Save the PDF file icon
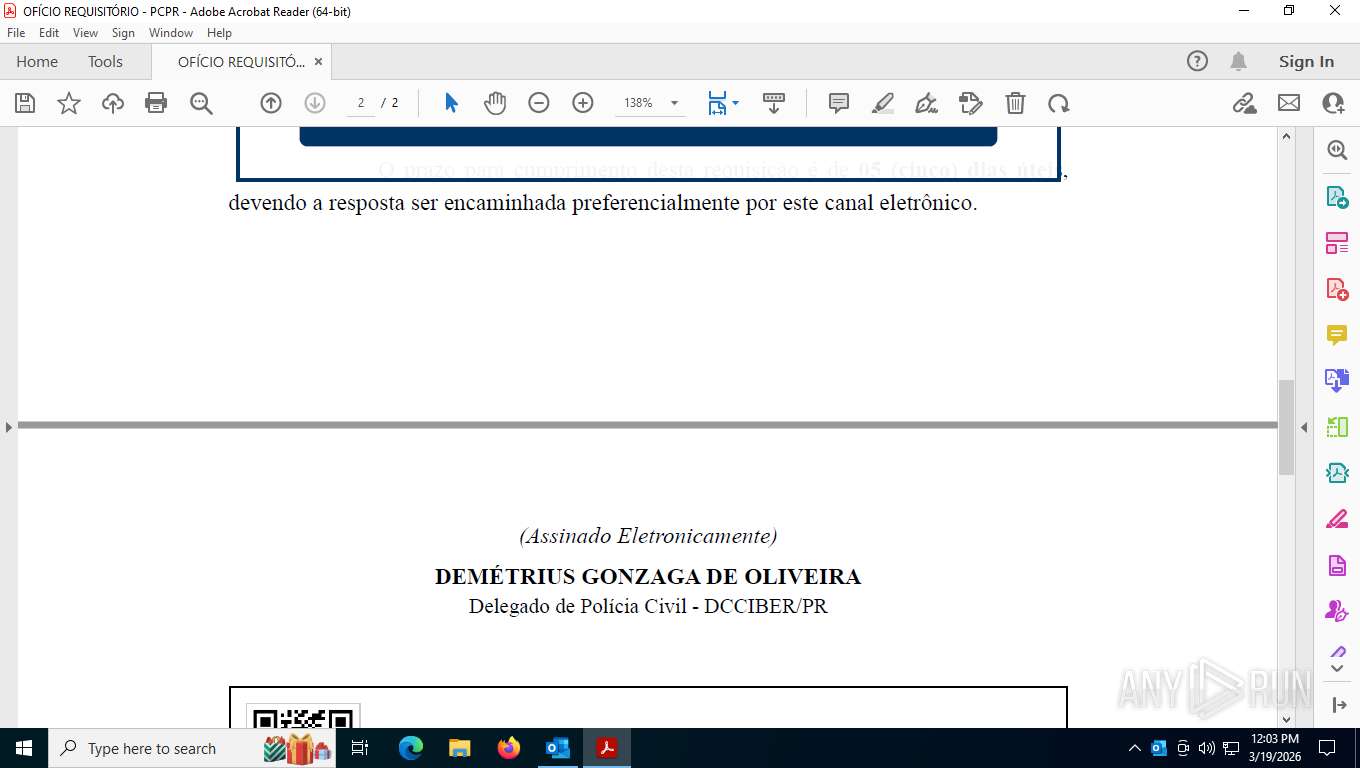1360x768 pixels. (x=25, y=103)
